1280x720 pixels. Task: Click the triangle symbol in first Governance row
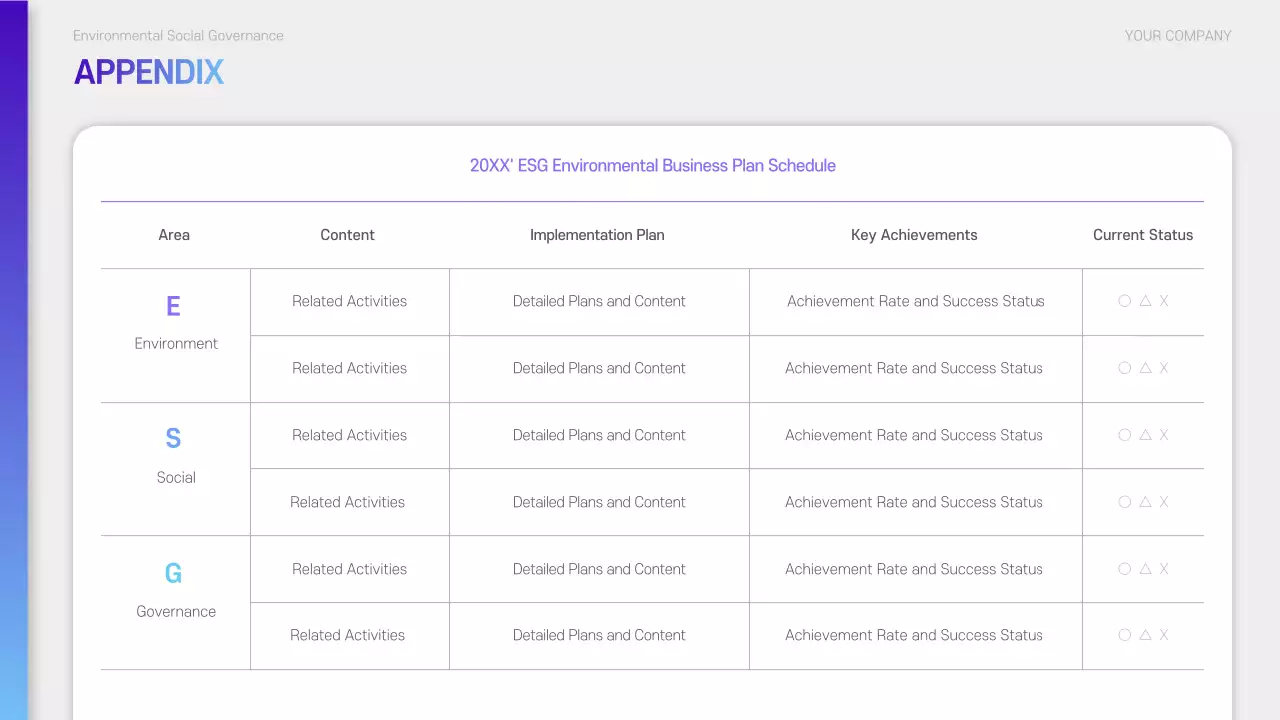[x=1145, y=569]
